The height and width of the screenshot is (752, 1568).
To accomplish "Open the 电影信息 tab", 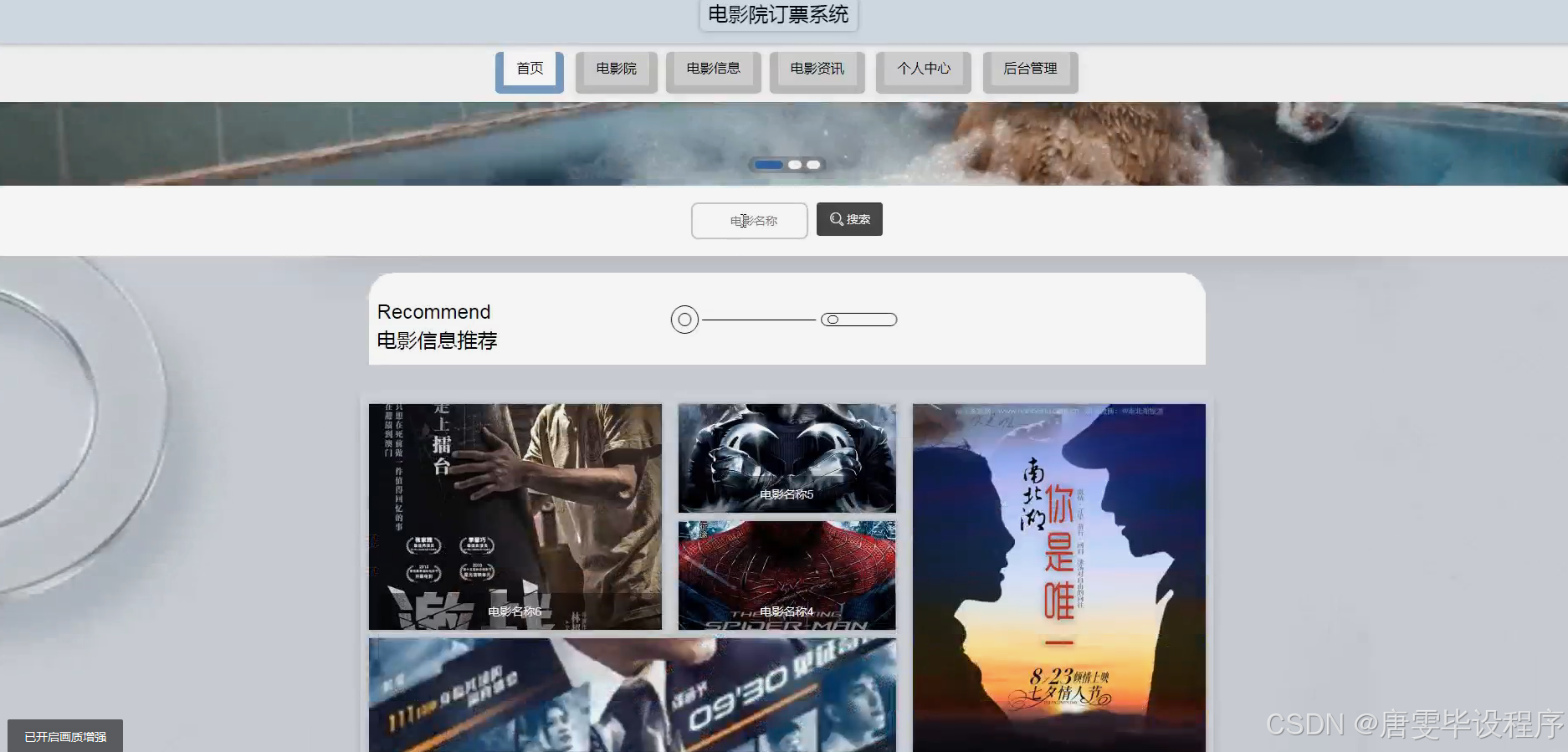I will coord(714,72).
